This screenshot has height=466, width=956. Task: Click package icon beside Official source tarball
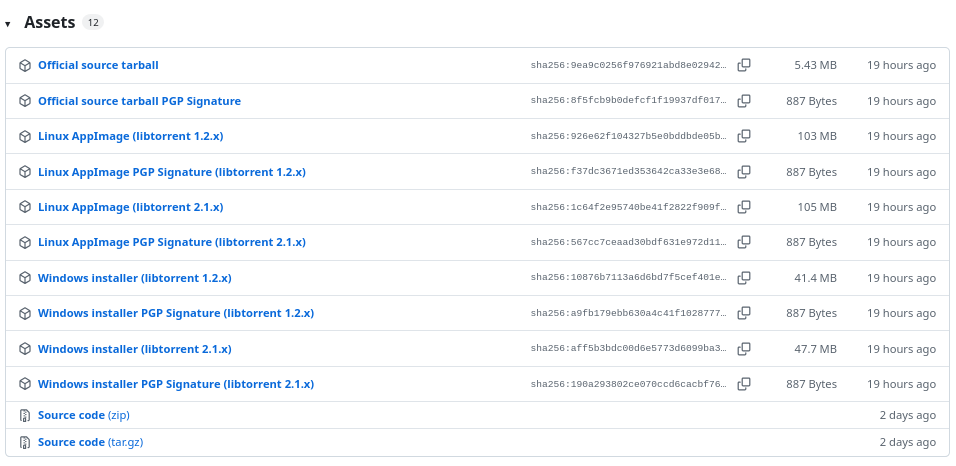(x=25, y=65)
